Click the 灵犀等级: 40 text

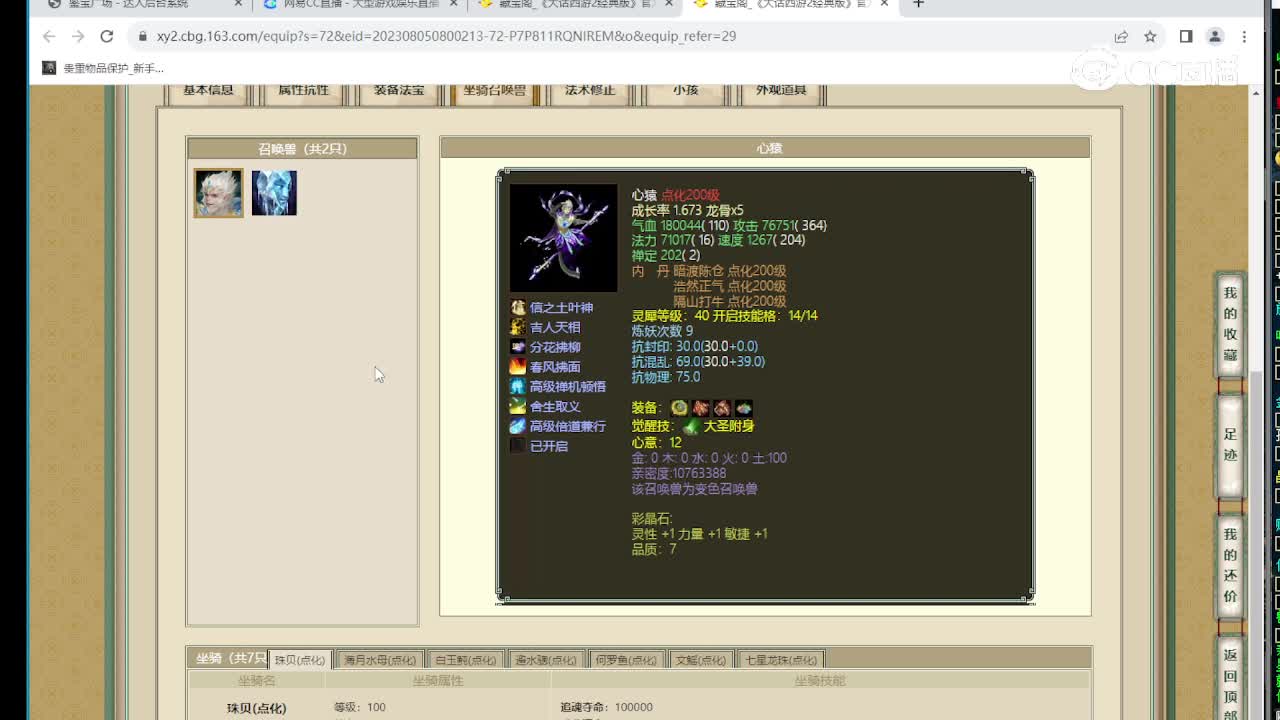tap(670, 316)
